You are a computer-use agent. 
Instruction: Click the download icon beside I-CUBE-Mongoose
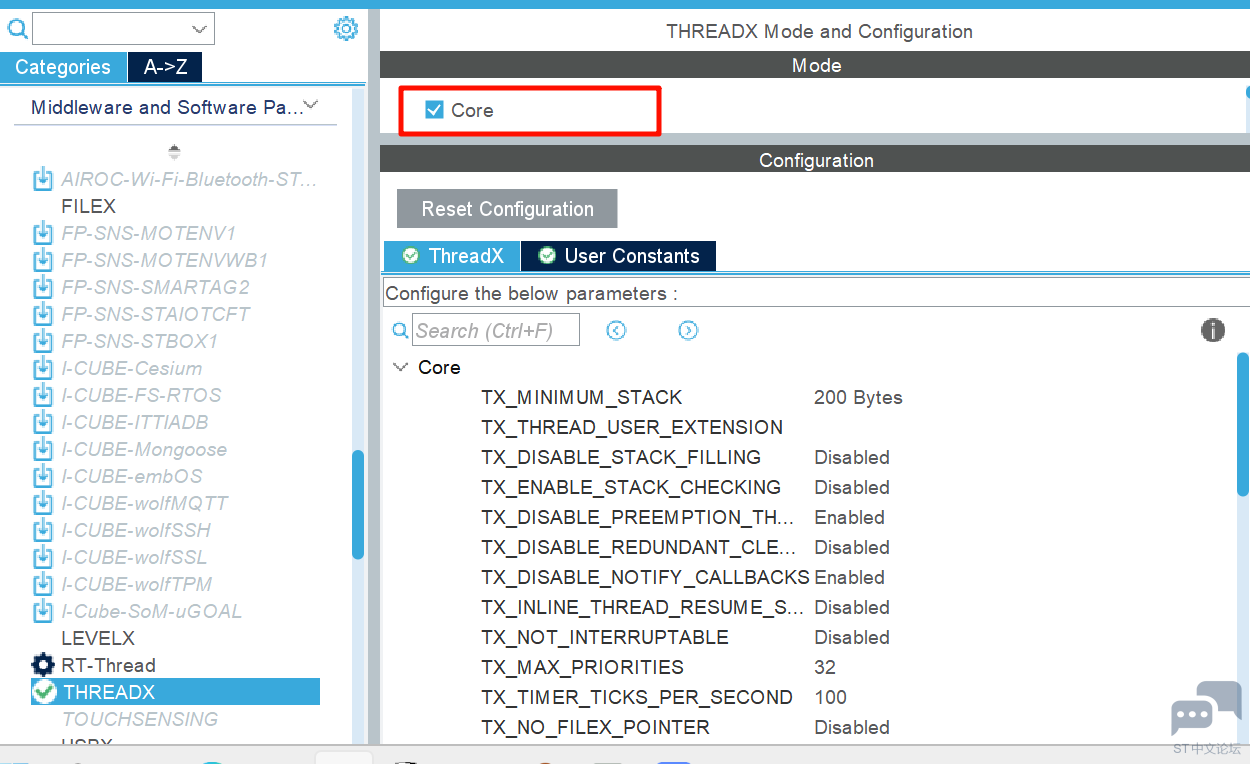point(43,450)
